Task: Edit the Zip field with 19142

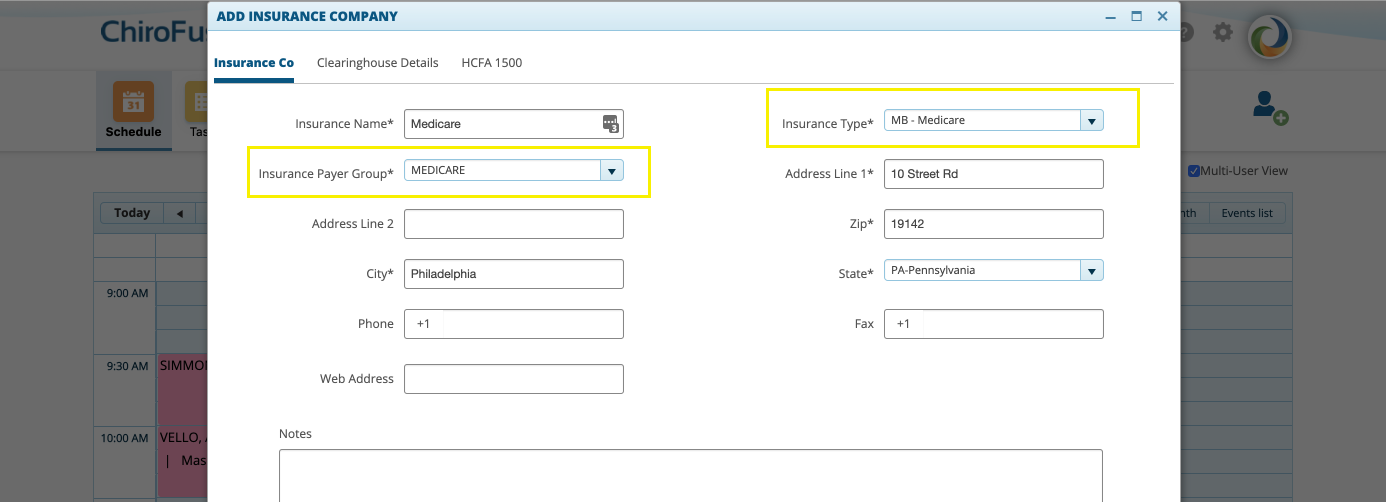Action: 994,224
